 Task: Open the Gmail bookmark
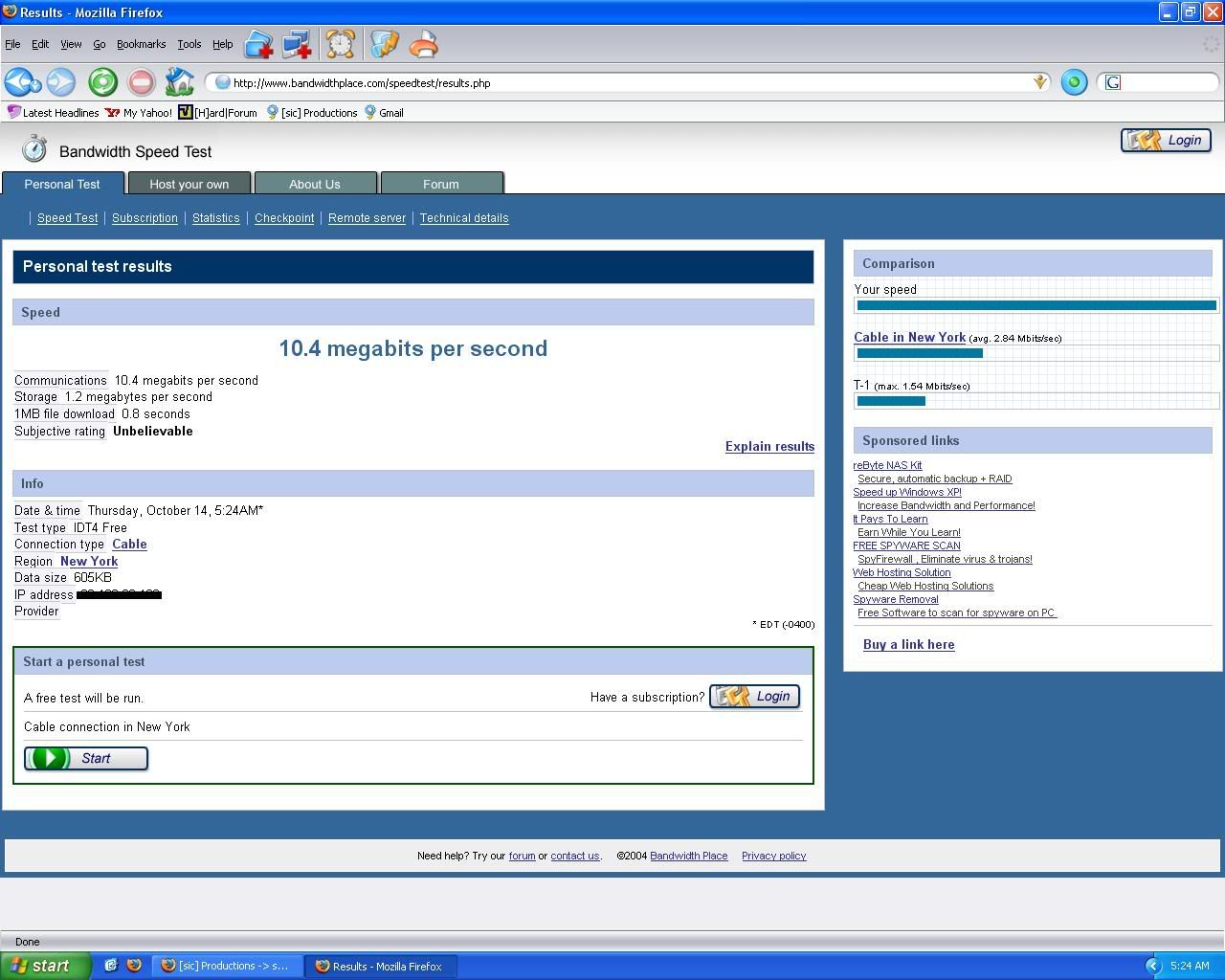pos(384,112)
